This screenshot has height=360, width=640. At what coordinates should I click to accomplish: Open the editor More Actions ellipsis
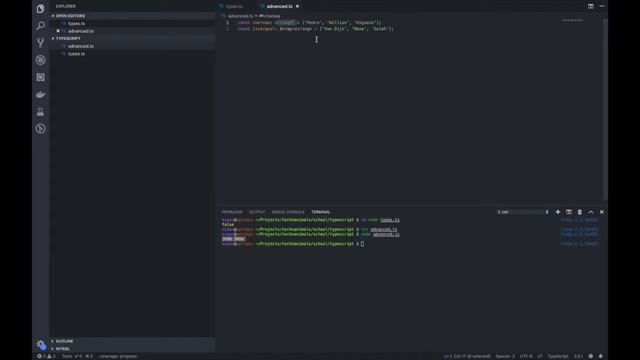click(602, 6)
